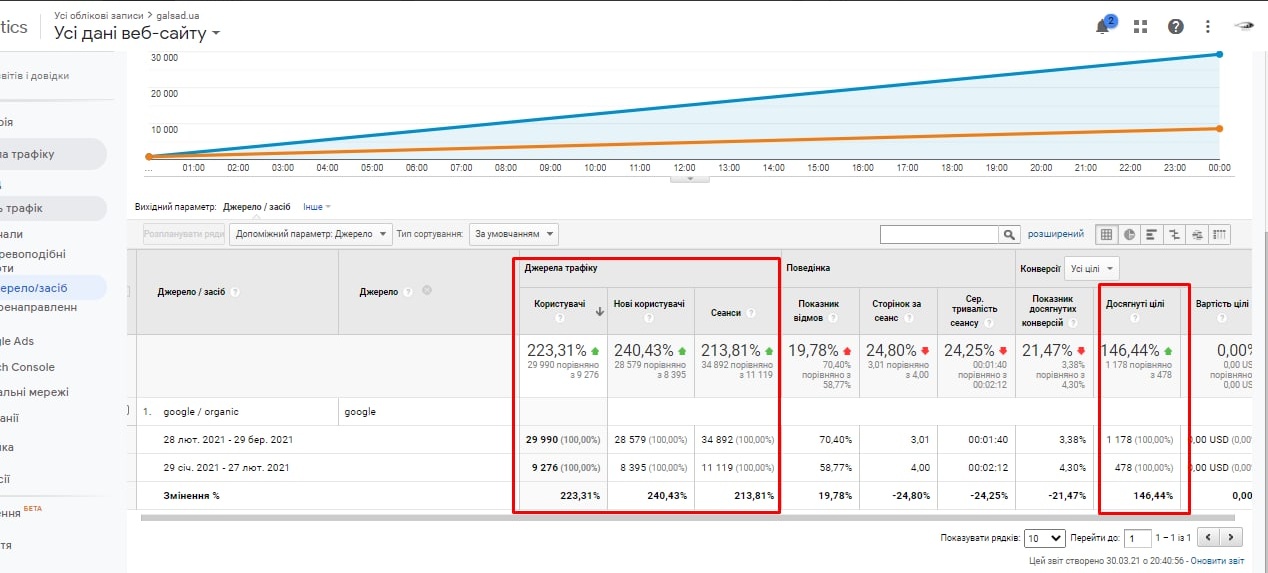Switch to data table view icon
Viewport: 1268px width, 573px height.
[1107, 234]
